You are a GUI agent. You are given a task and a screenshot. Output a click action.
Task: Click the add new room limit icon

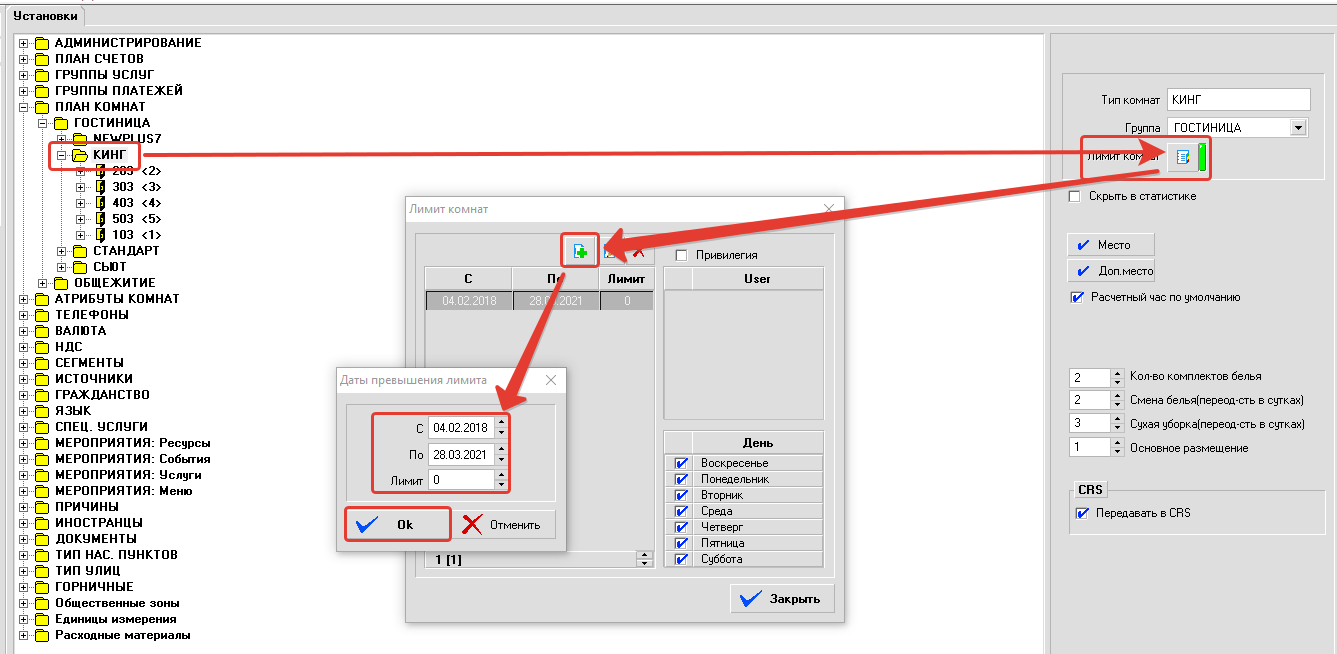[580, 253]
